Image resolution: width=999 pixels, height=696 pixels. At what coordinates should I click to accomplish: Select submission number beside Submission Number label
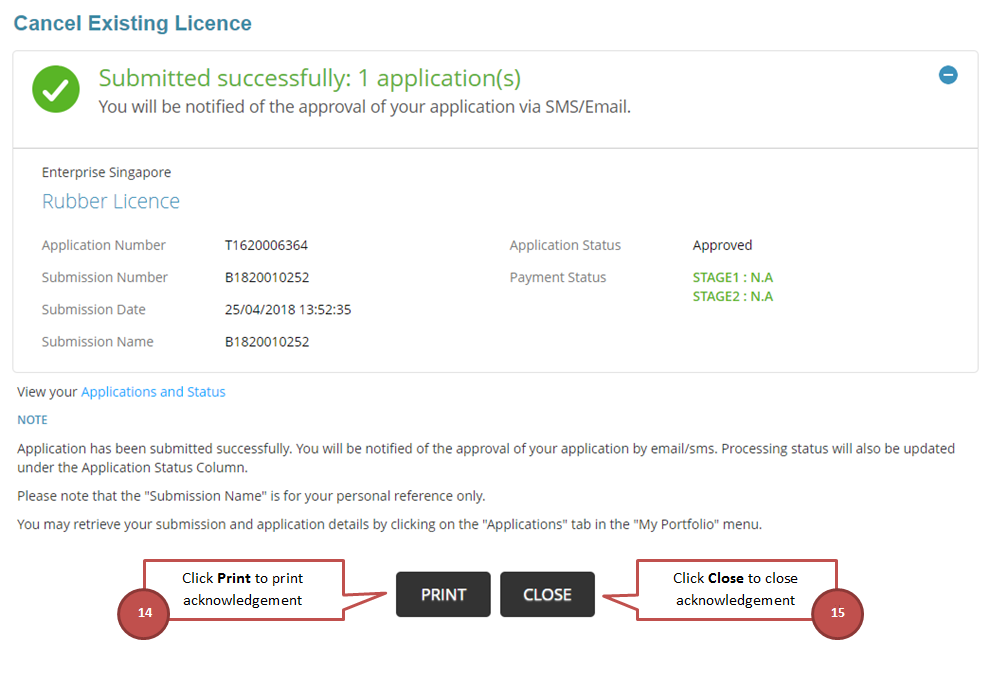pyautogui.click(x=267, y=277)
